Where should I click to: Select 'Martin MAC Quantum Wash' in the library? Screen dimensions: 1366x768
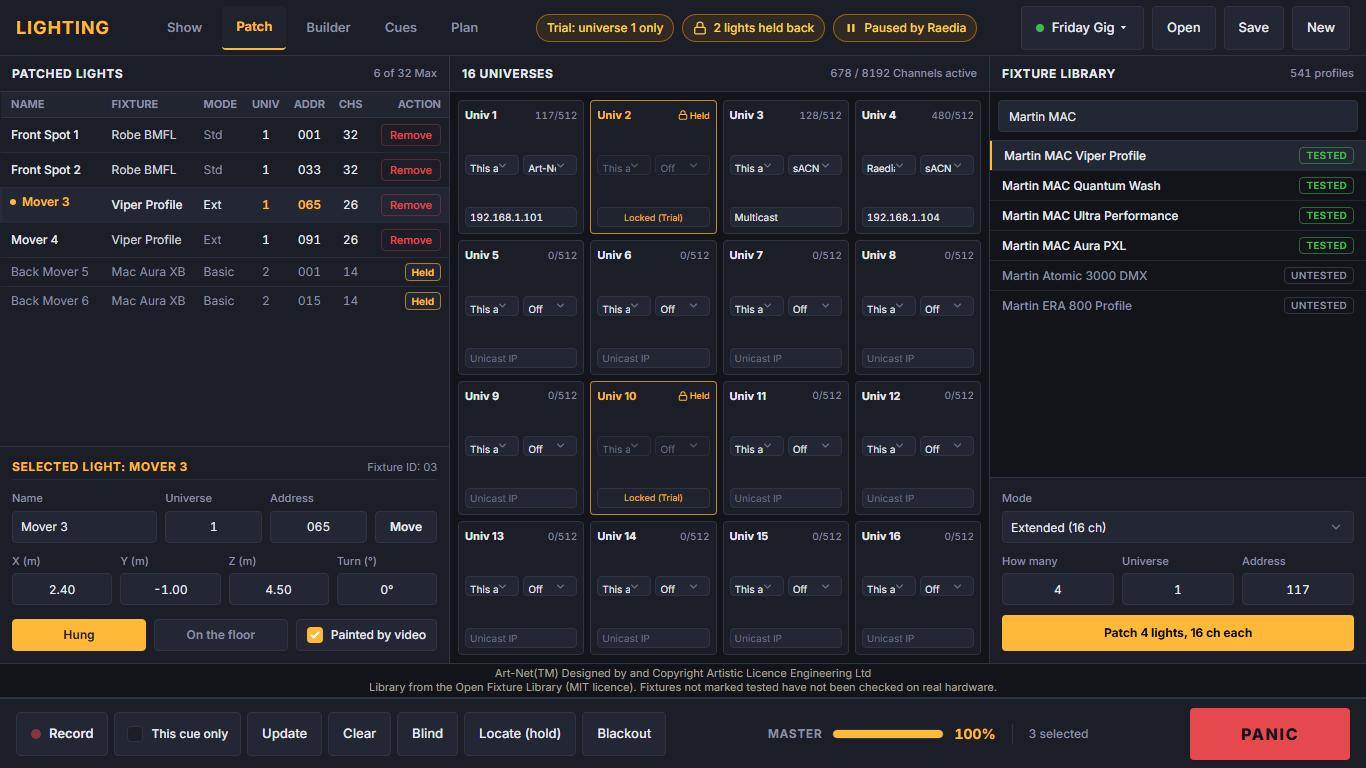click(x=1178, y=186)
